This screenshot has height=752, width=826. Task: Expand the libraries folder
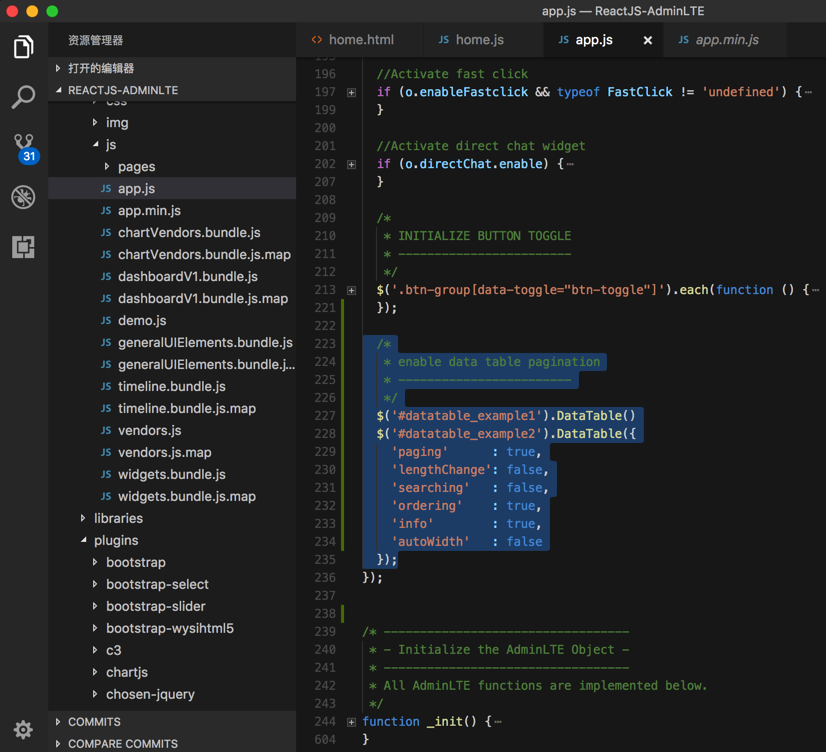point(118,518)
